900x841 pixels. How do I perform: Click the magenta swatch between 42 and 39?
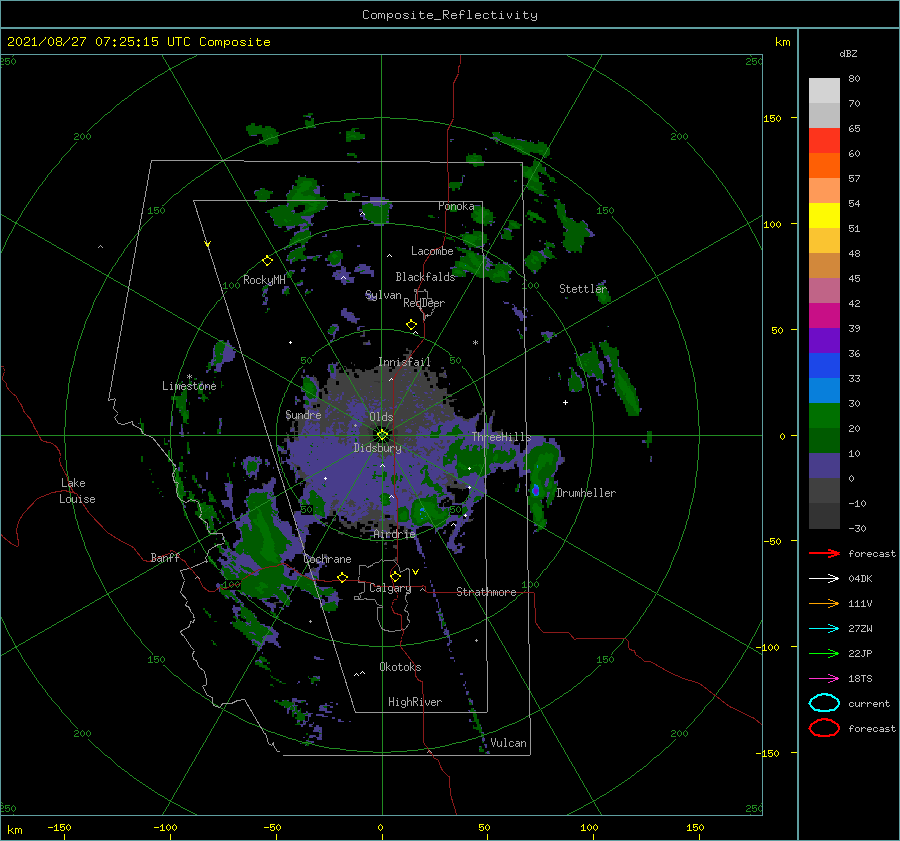click(824, 316)
